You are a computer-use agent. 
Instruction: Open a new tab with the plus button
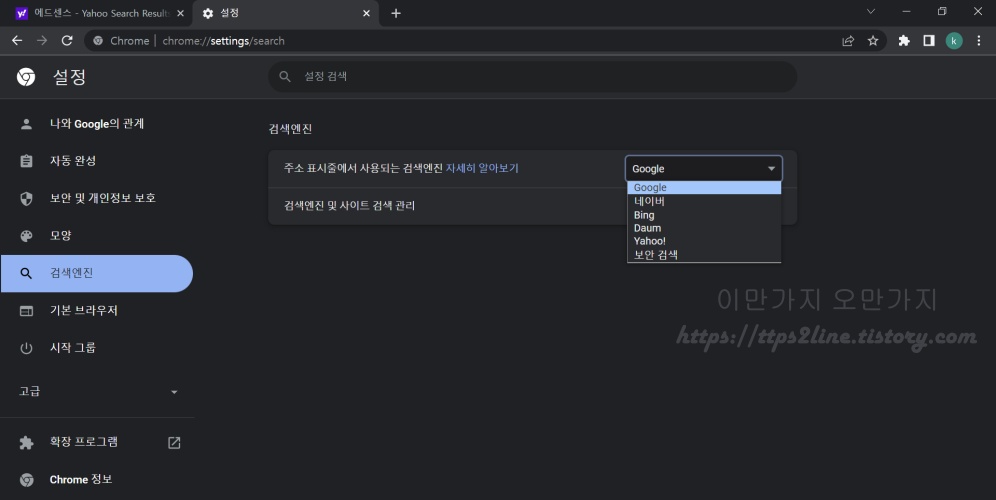(x=396, y=13)
